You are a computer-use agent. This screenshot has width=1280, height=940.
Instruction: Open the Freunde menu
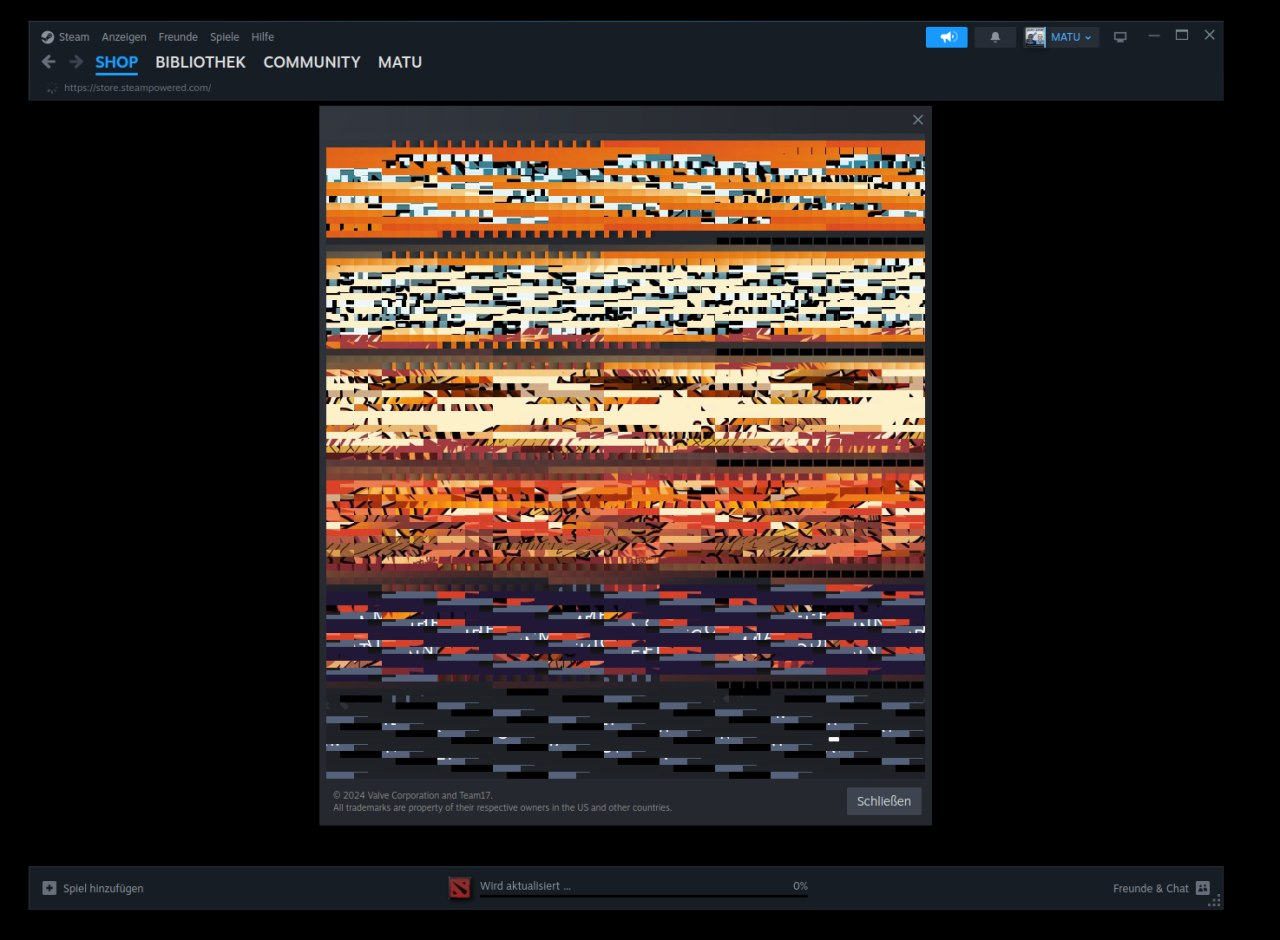tap(178, 37)
